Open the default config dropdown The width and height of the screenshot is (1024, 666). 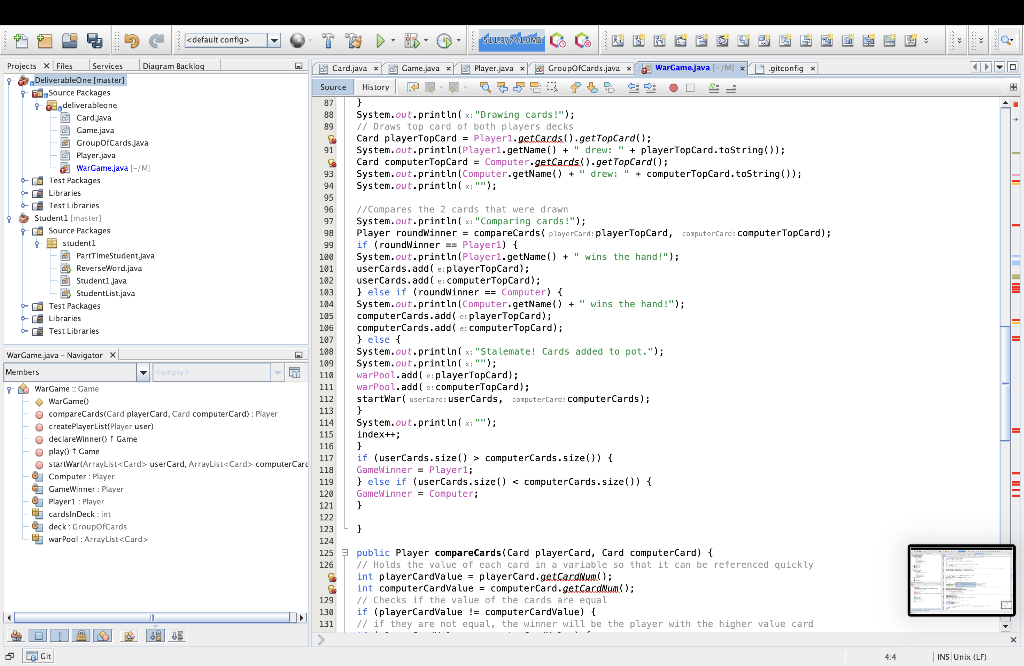point(274,41)
